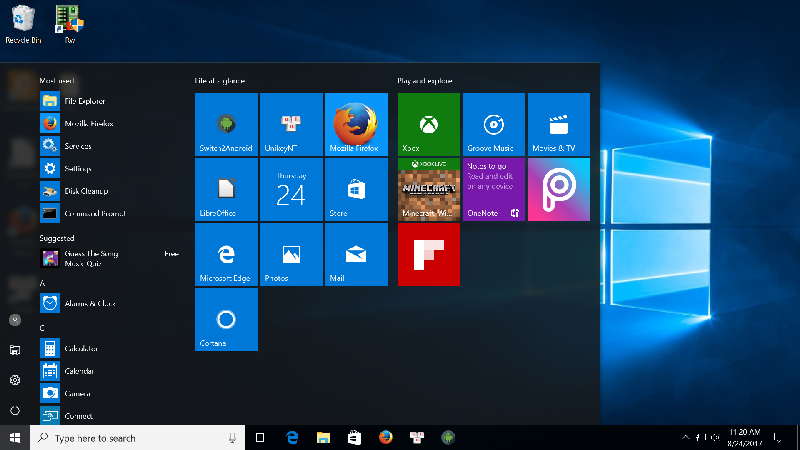Click the user account icon in Start rail
800x450 pixels.
[15, 320]
